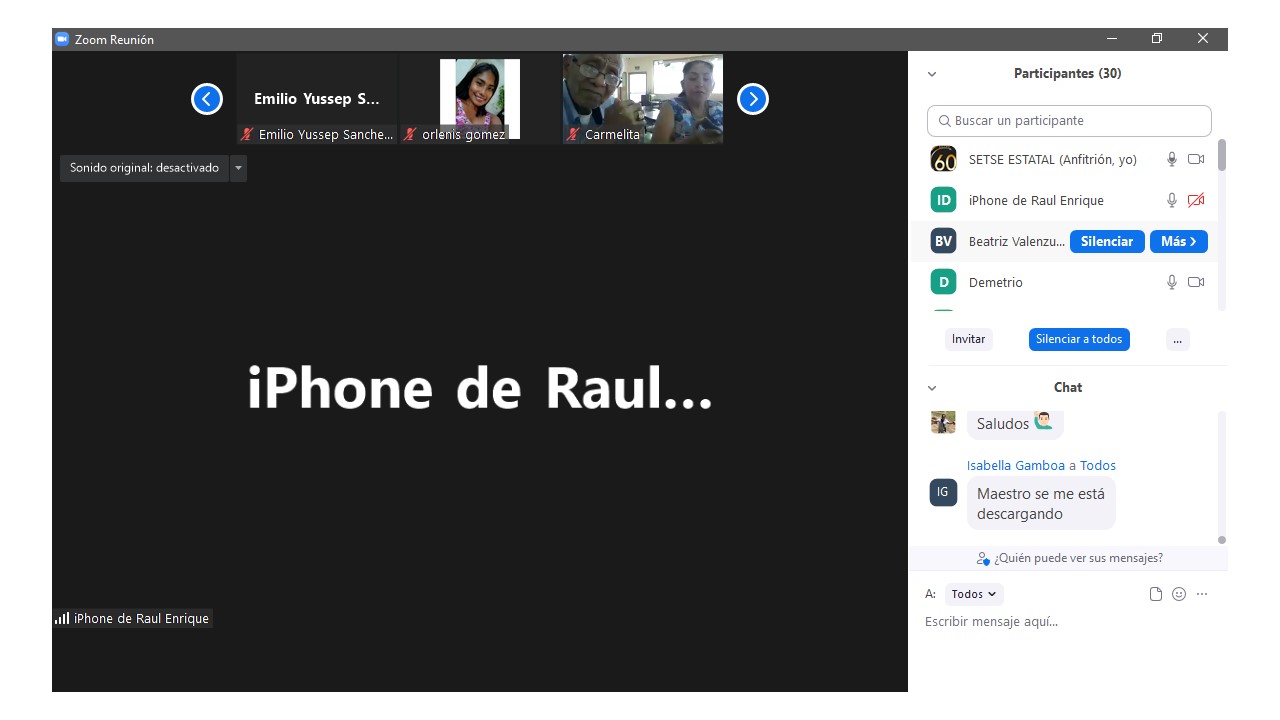Click SETSE ESTATAL (Anfitrión, yo) participant name
The width and height of the screenshot is (1280, 720).
coord(1053,159)
